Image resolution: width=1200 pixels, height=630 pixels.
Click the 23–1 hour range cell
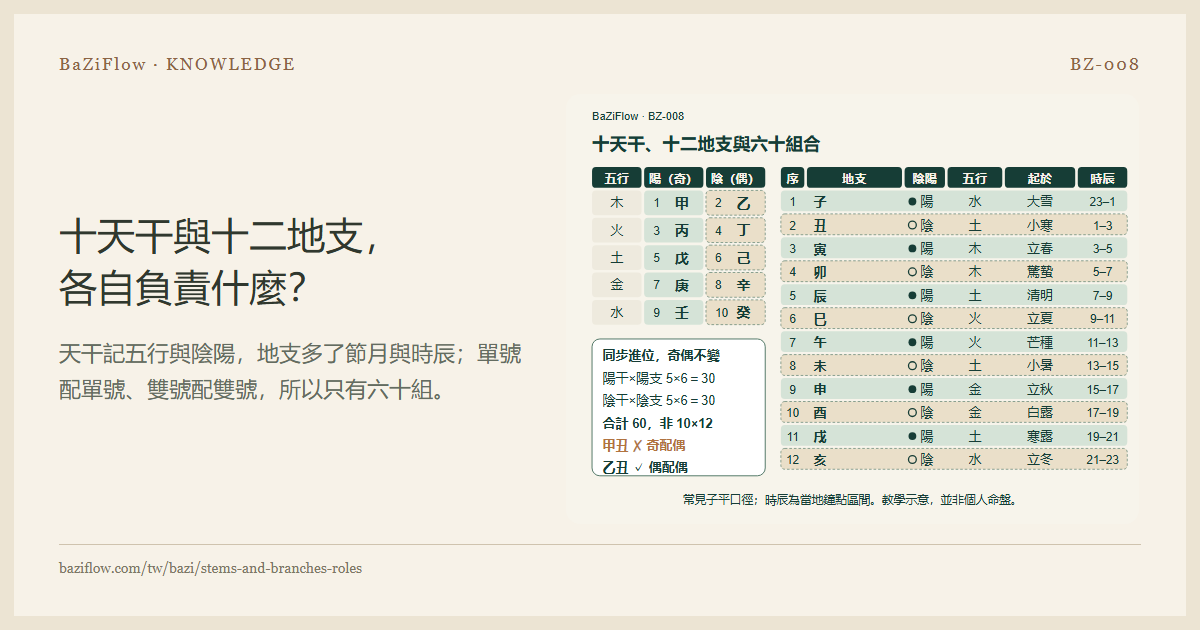coord(1102,201)
